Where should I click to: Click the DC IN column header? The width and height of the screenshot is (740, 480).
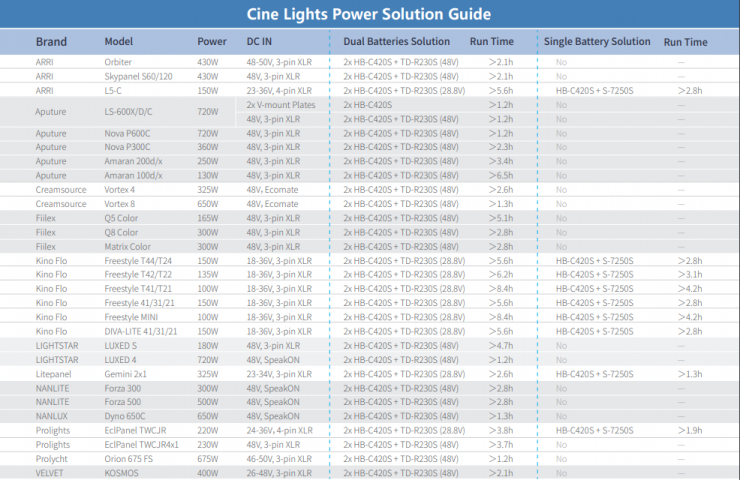click(x=259, y=42)
